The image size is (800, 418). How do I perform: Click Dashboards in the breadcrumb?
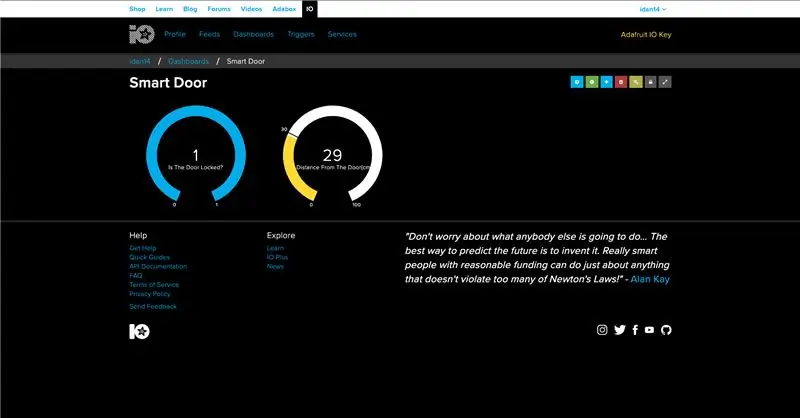(188, 61)
